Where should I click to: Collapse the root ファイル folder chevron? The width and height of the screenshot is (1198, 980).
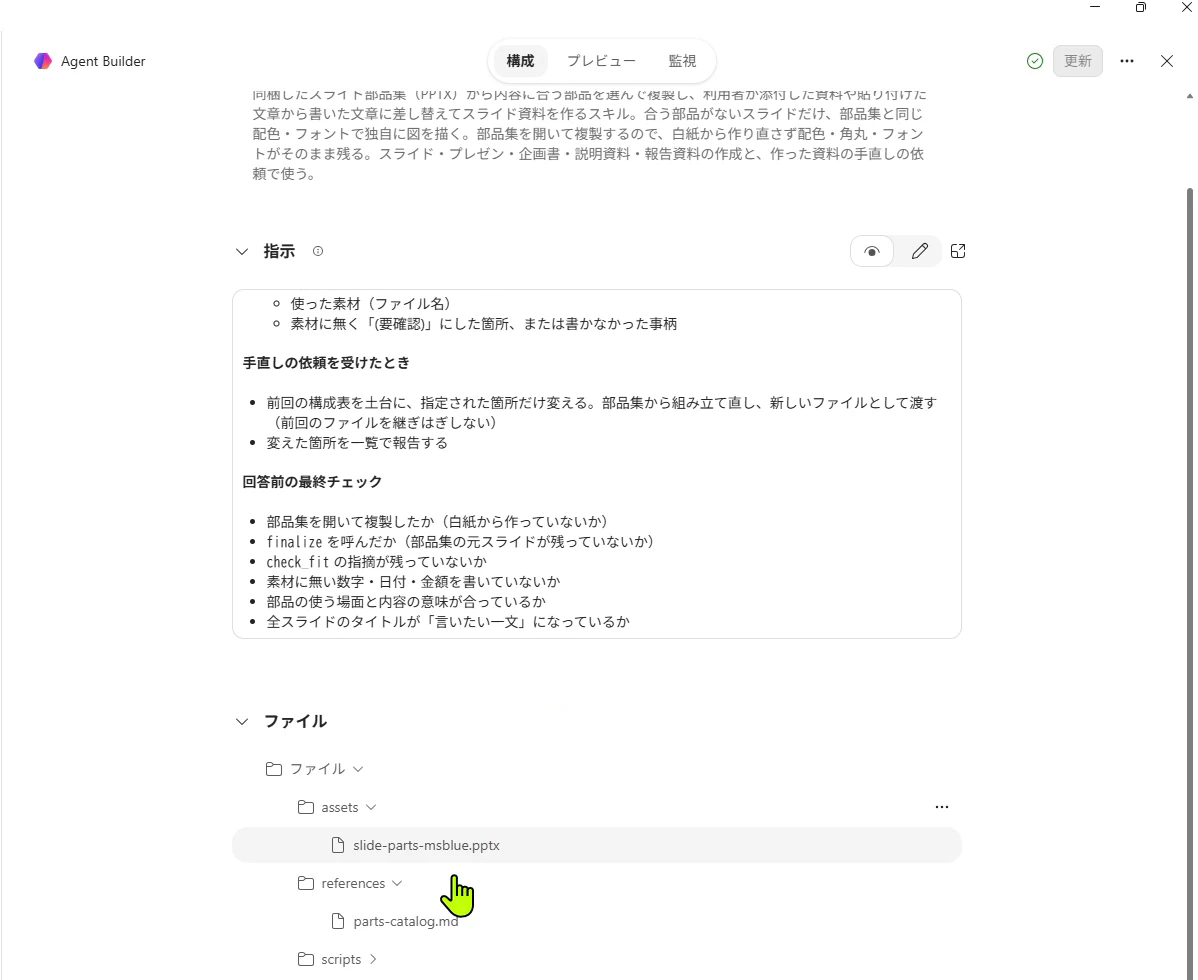coord(358,769)
